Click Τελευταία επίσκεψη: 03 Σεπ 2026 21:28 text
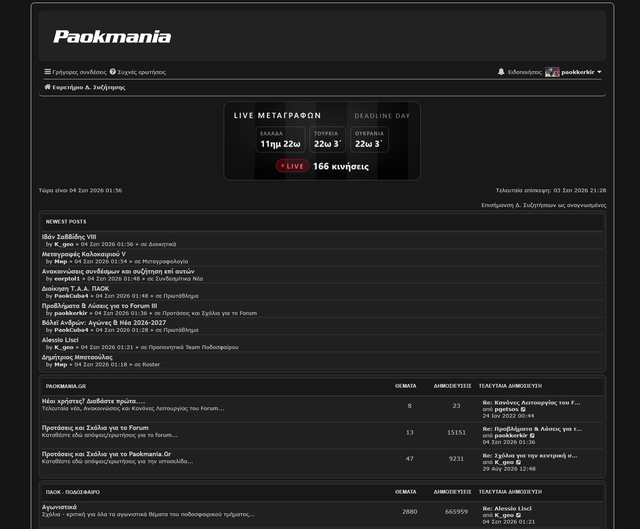 click(x=551, y=191)
